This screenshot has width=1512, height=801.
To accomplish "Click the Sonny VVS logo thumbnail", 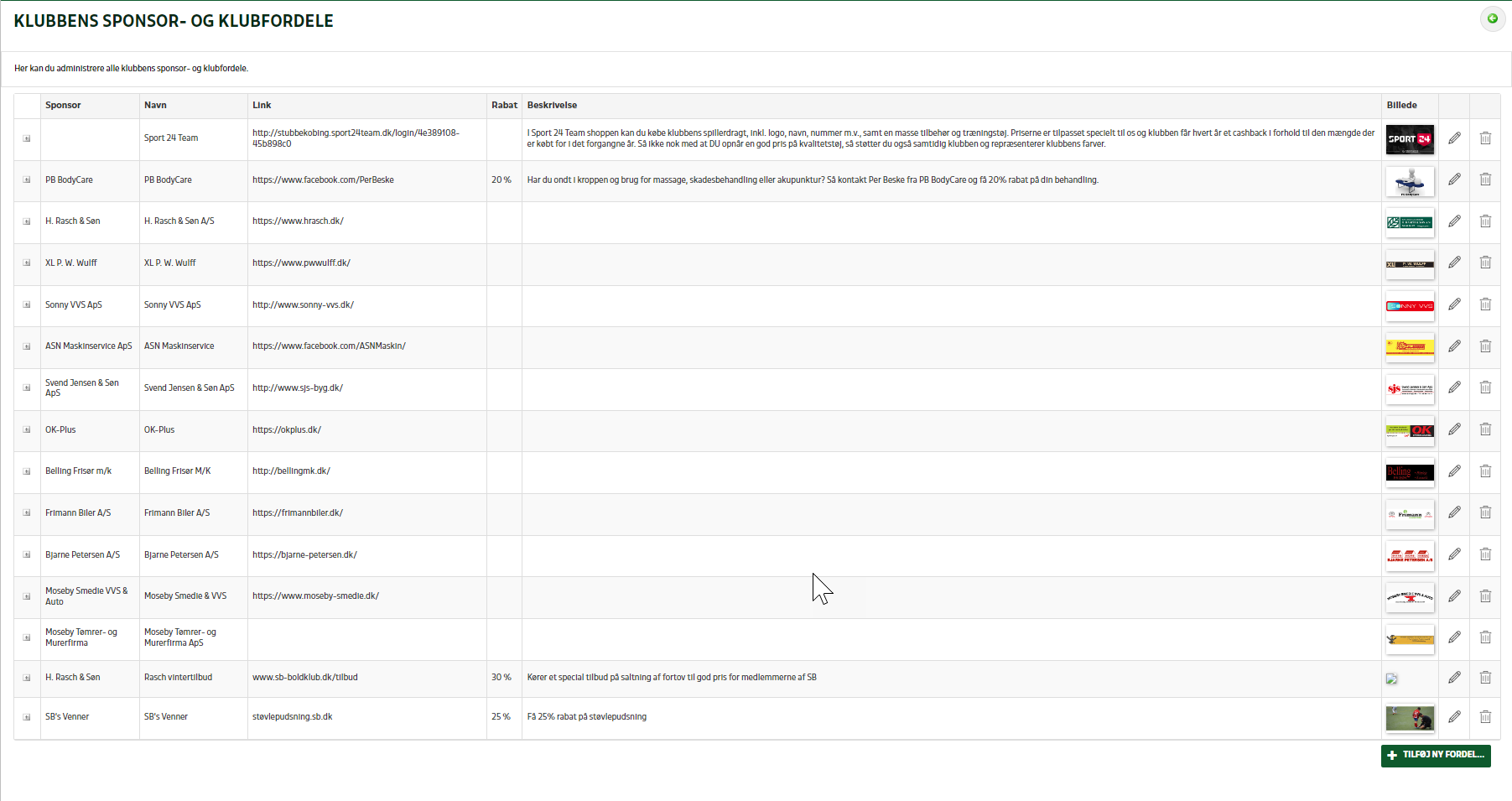I will pos(1410,306).
